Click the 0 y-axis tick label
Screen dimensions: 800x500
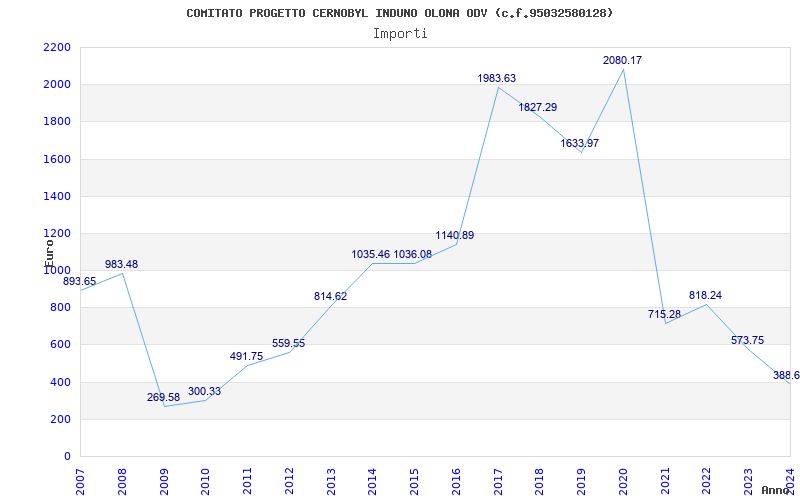coord(67,457)
